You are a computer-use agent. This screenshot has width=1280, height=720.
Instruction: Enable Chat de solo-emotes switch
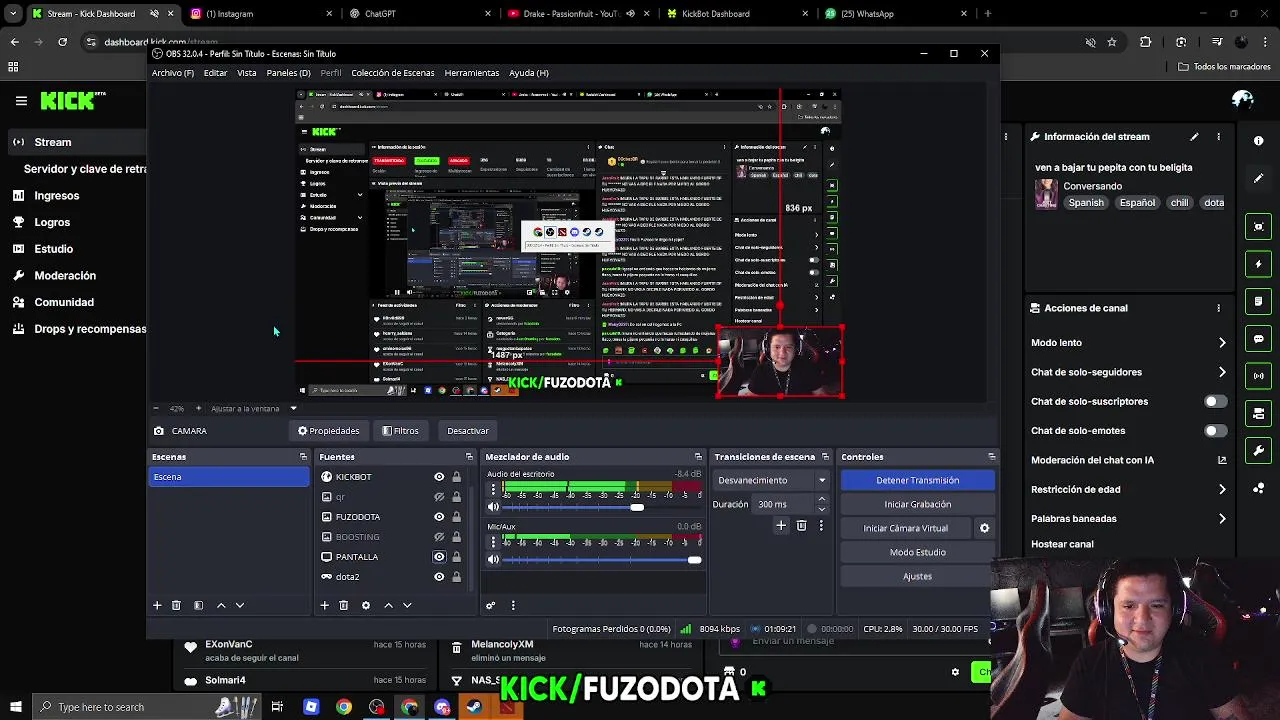(1215, 430)
